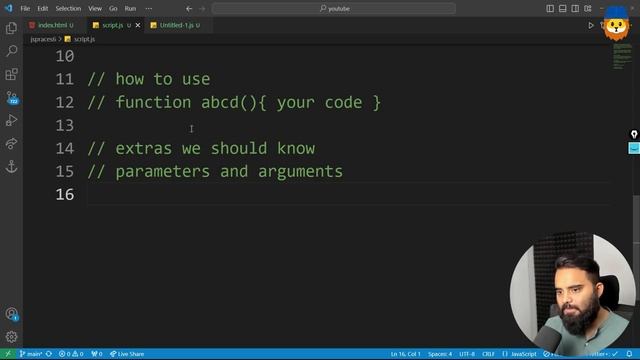Open the Run and Debug view
The image size is (640, 360).
pyautogui.click(x=11, y=120)
